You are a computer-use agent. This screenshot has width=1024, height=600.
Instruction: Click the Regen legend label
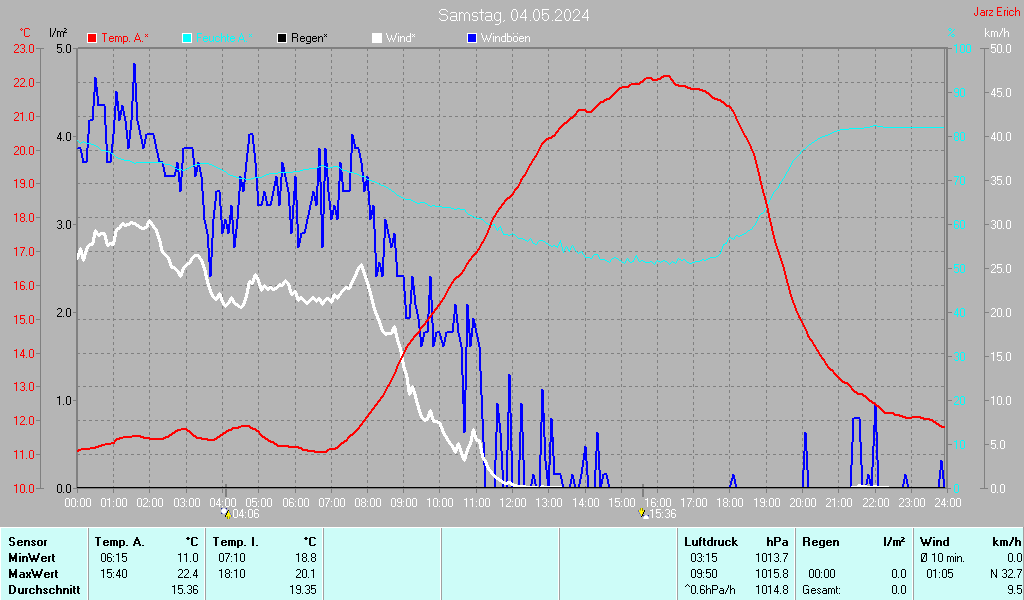pos(309,38)
